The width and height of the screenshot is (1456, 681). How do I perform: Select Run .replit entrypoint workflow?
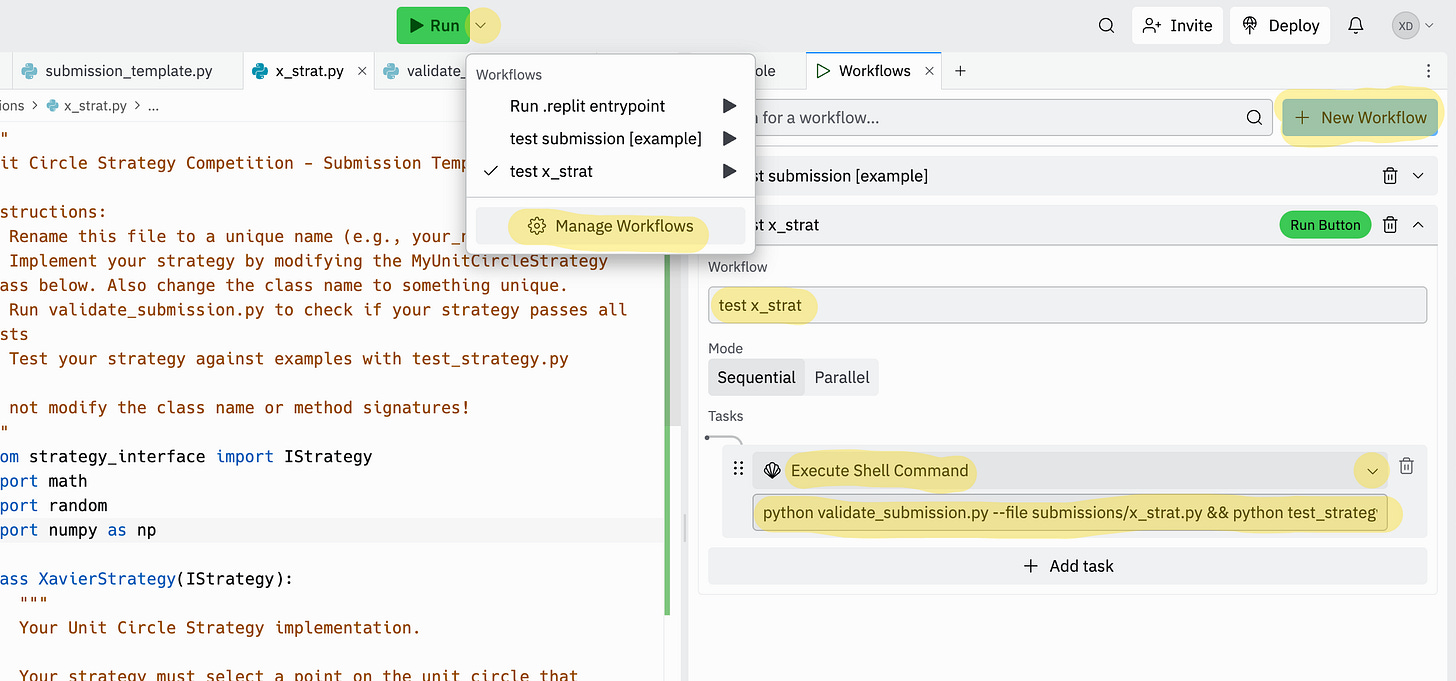(587, 106)
